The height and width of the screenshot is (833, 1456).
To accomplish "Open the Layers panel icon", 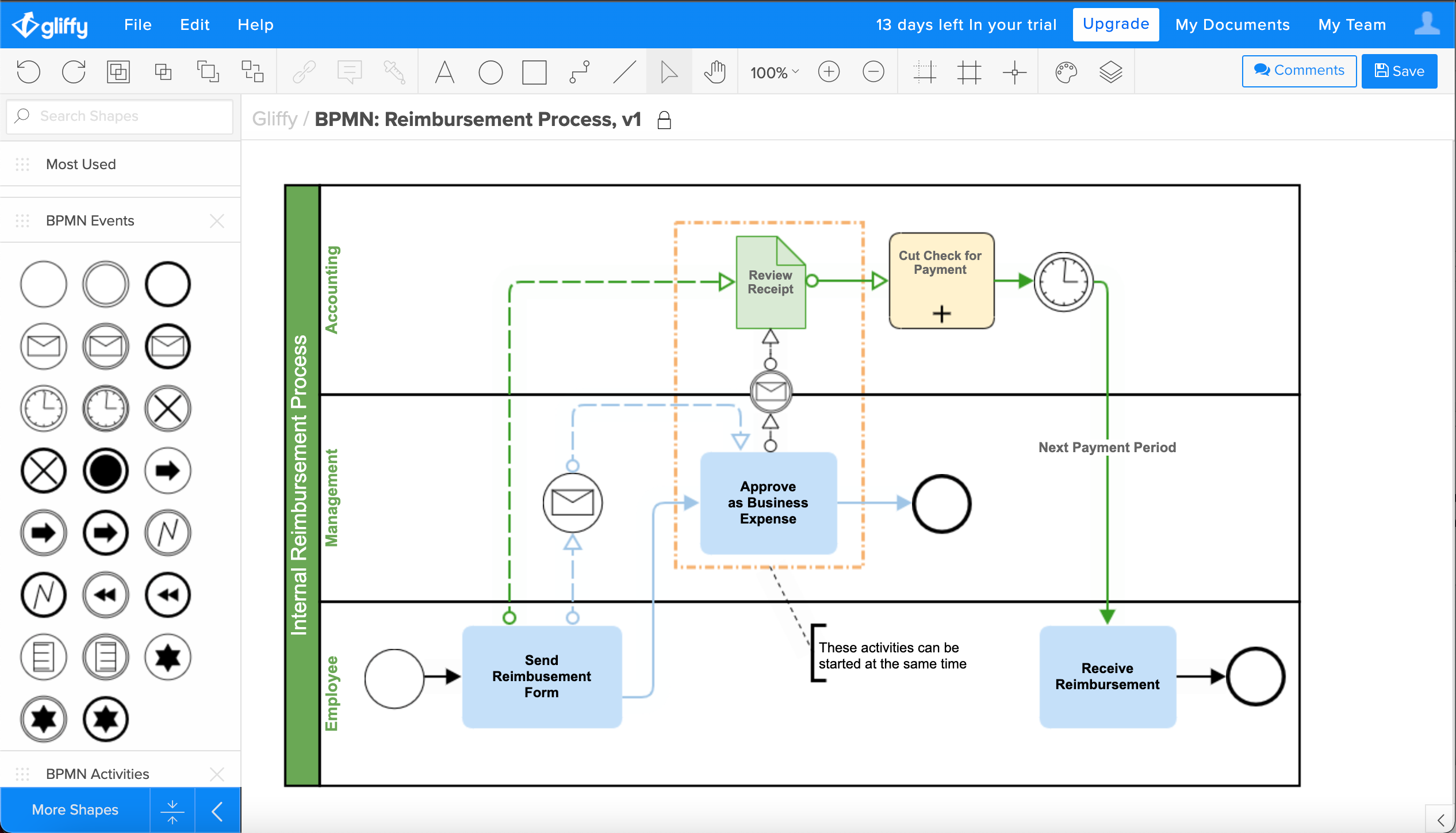I will point(1110,72).
